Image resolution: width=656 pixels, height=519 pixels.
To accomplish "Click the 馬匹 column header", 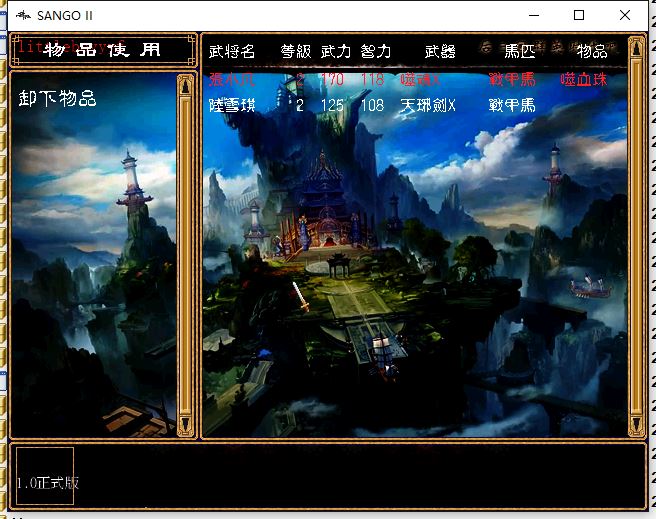I will pyautogui.click(x=520, y=51).
